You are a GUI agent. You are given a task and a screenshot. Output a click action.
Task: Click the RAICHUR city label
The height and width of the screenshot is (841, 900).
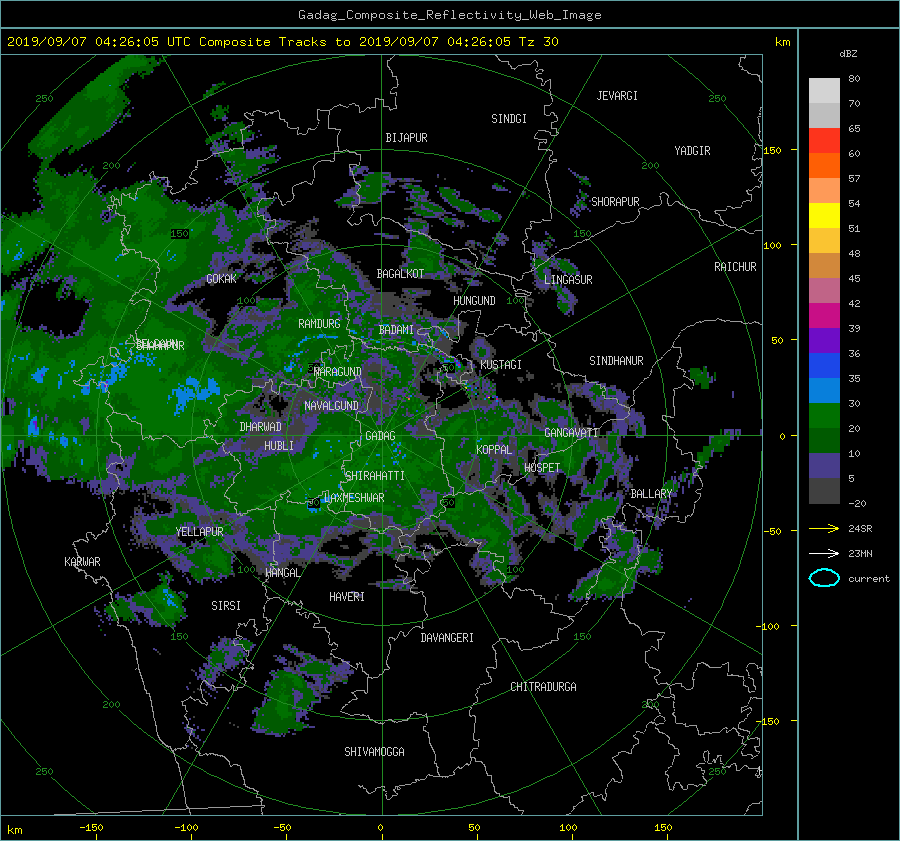click(x=735, y=267)
